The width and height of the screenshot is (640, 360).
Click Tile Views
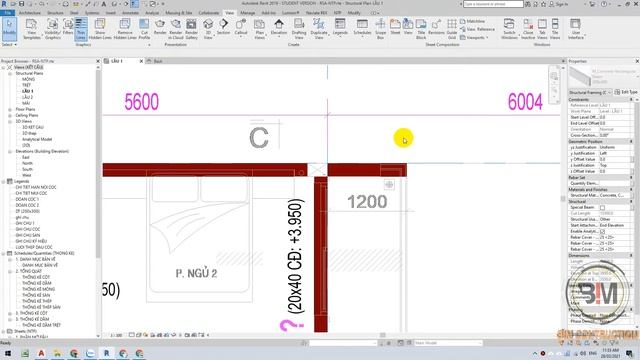(x=555, y=29)
